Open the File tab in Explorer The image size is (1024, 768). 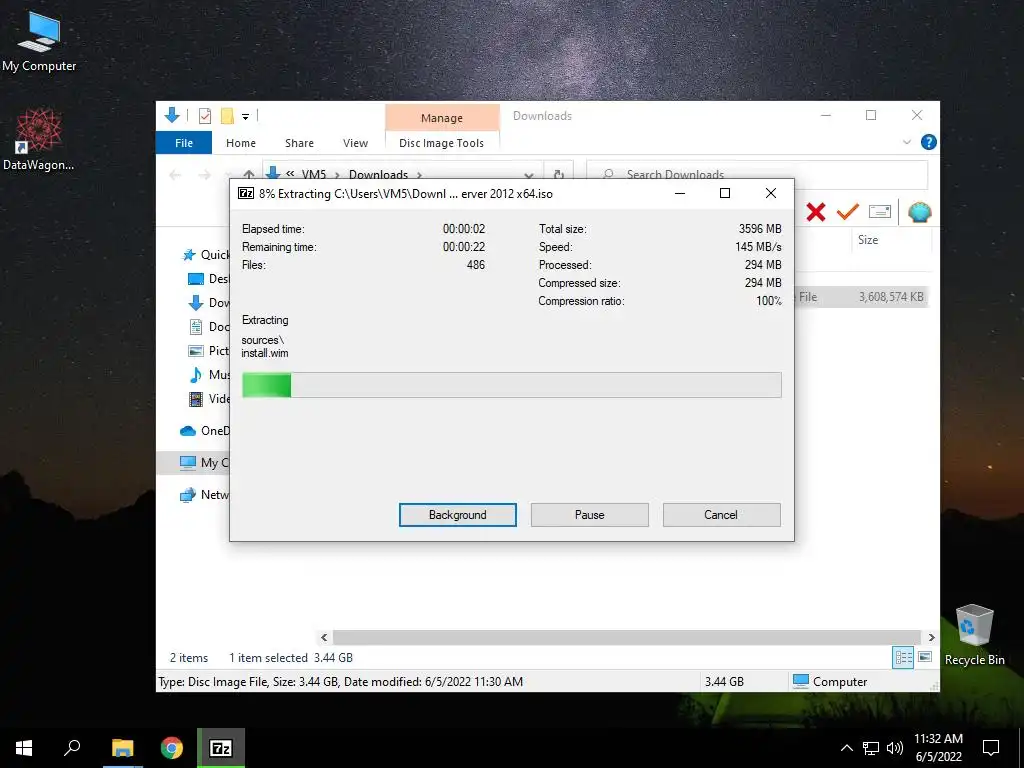[x=184, y=142]
